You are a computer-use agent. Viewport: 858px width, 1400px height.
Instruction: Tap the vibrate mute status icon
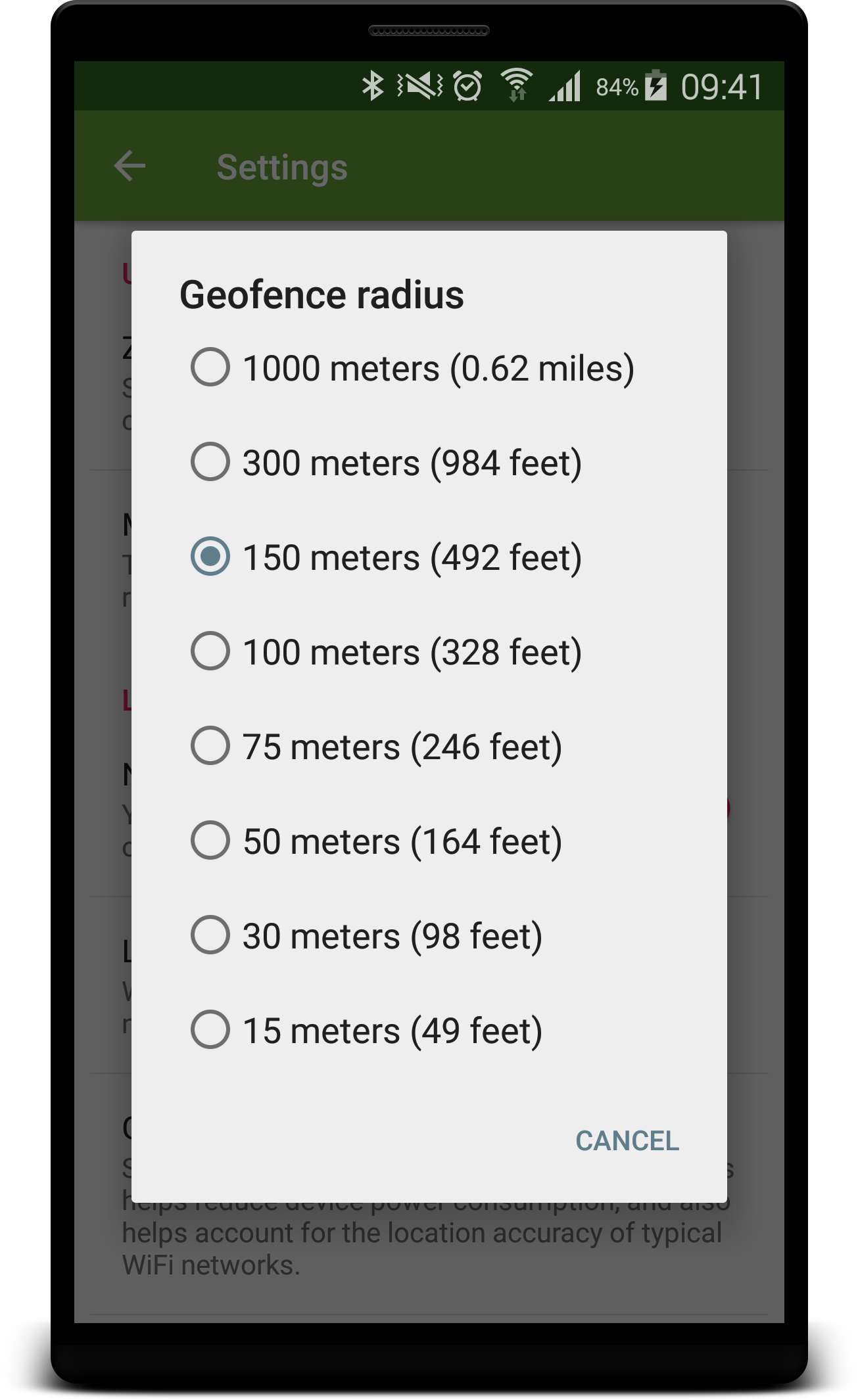coord(419,86)
